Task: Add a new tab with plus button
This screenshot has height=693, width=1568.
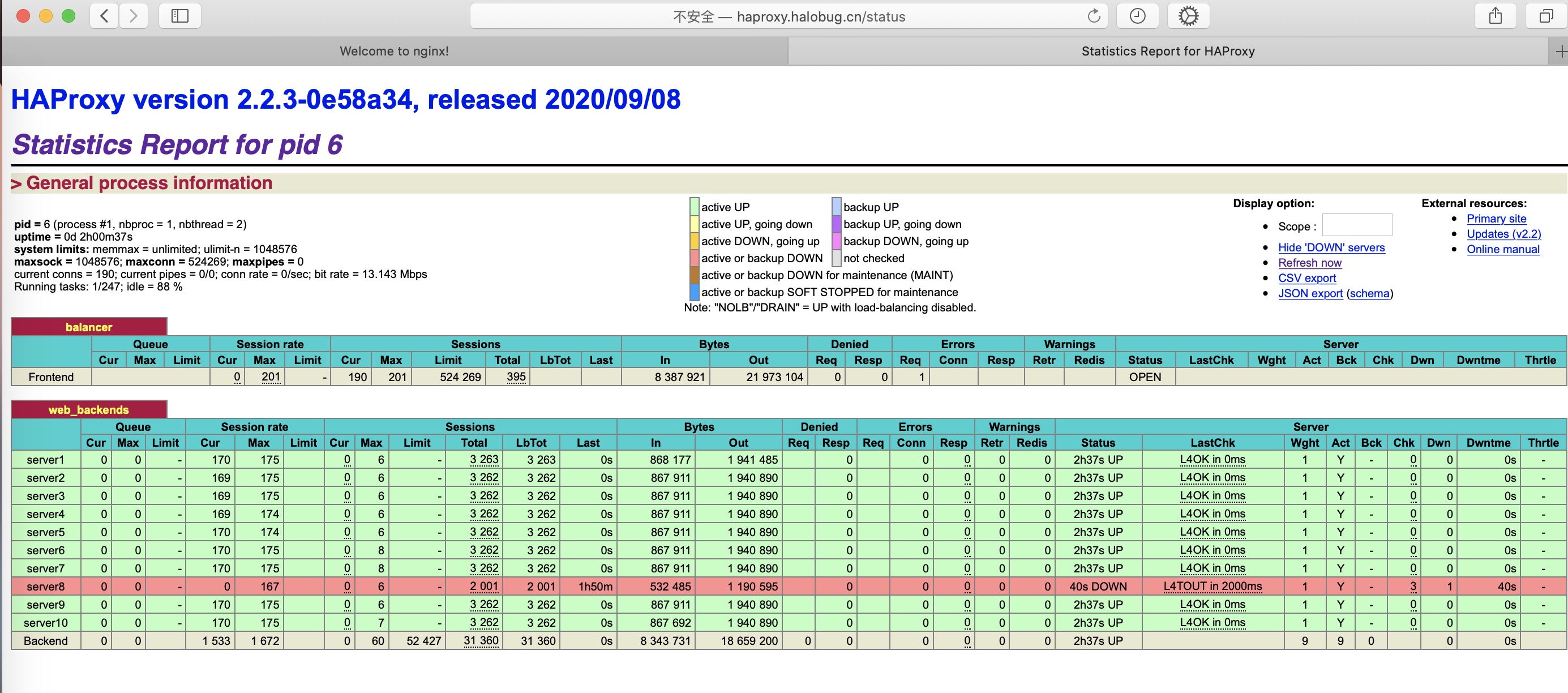Action: [1560, 52]
